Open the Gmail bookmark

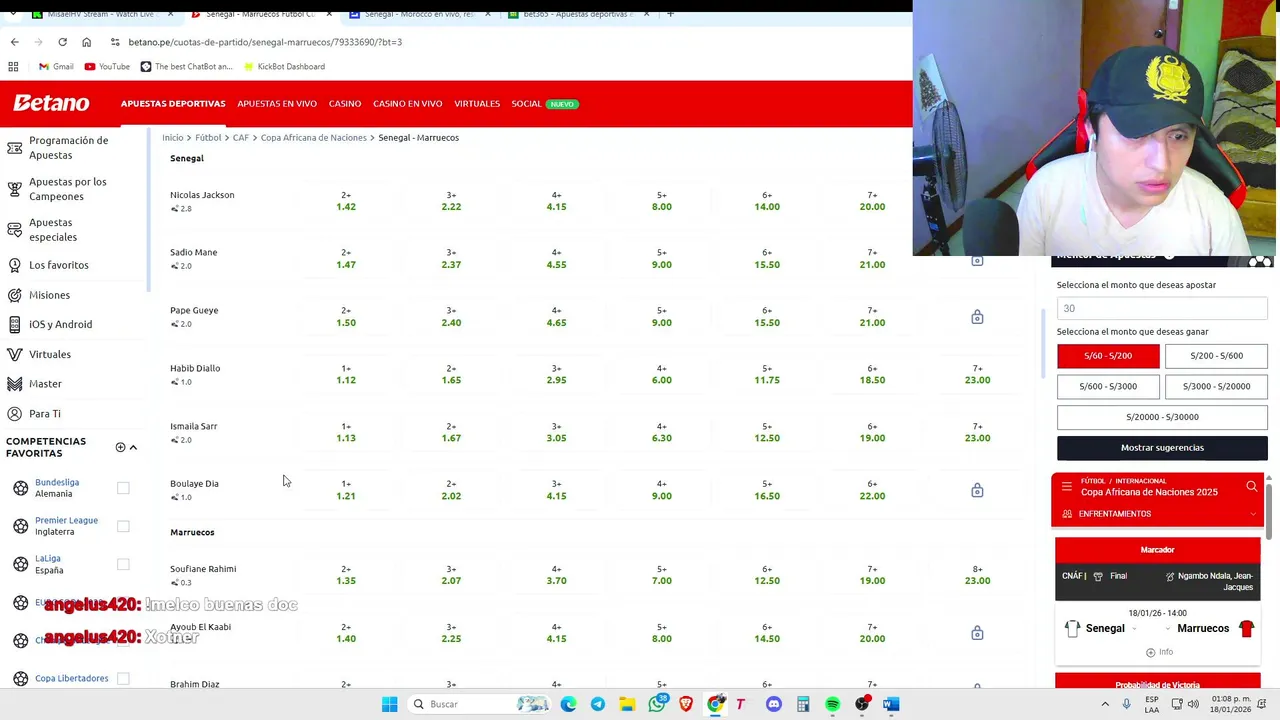[56, 66]
